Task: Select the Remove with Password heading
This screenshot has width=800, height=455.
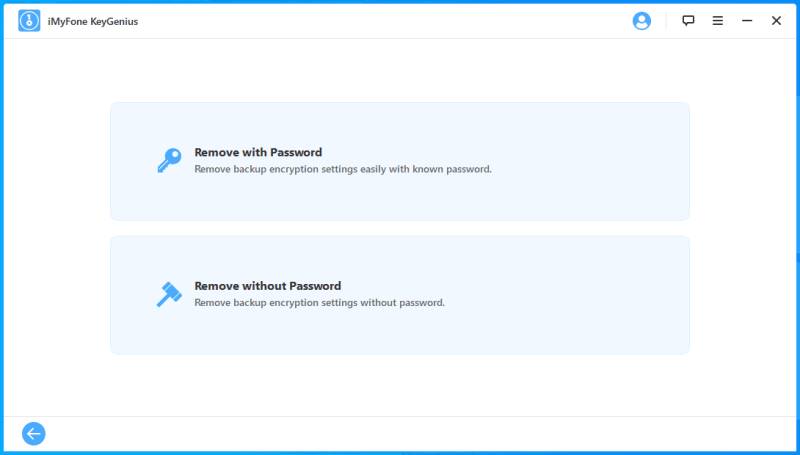Action: coord(258,152)
